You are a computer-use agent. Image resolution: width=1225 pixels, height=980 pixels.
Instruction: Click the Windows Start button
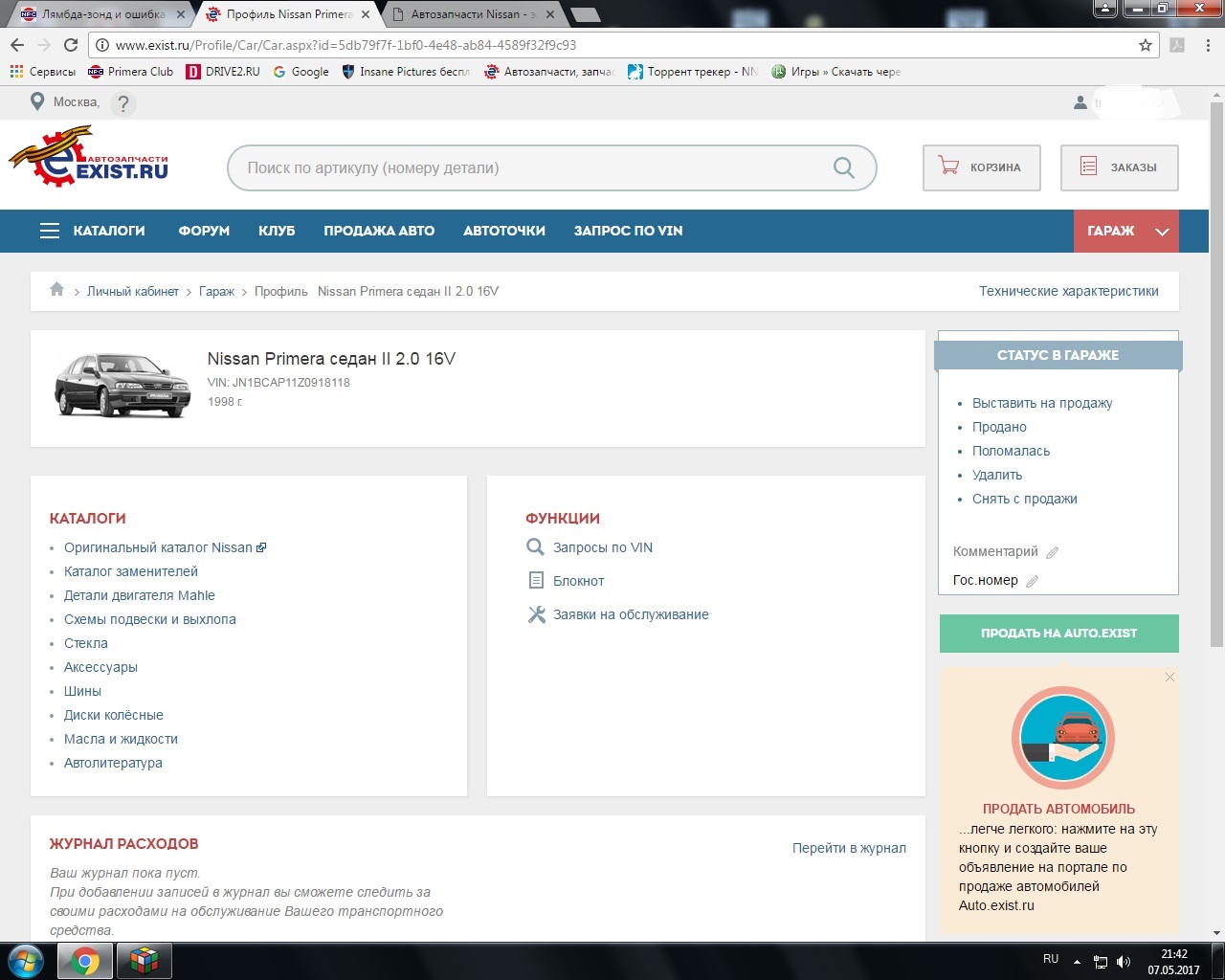click(x=26, y=961)
